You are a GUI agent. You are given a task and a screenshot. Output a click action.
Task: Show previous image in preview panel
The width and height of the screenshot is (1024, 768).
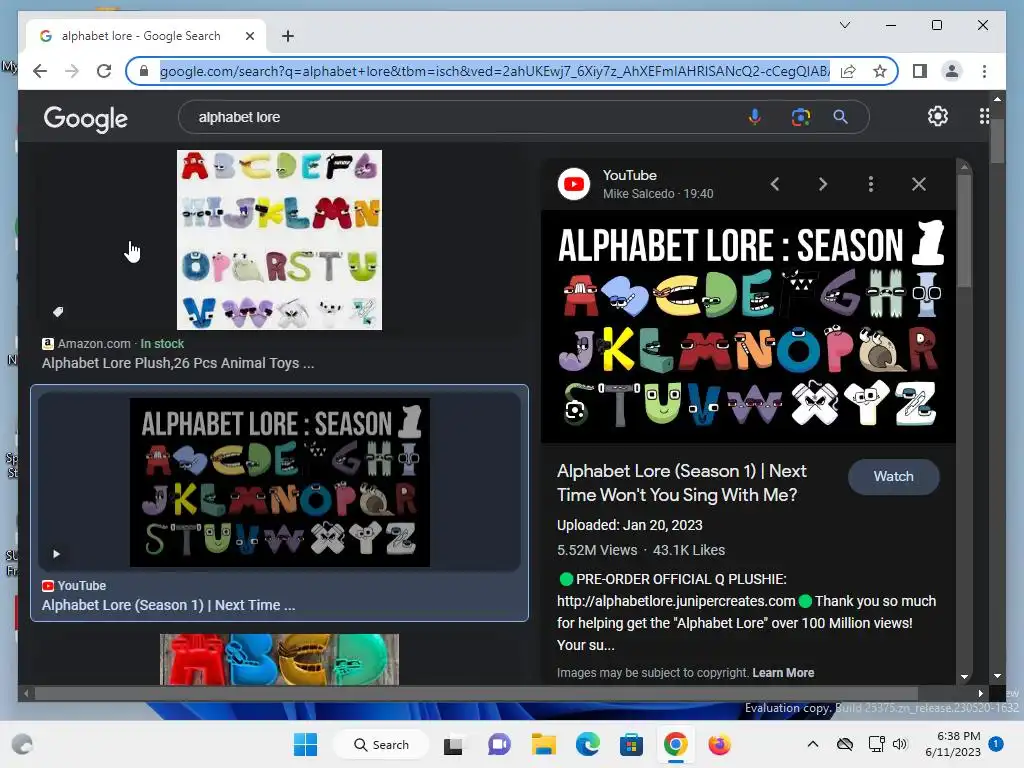[x=775, y=184]
